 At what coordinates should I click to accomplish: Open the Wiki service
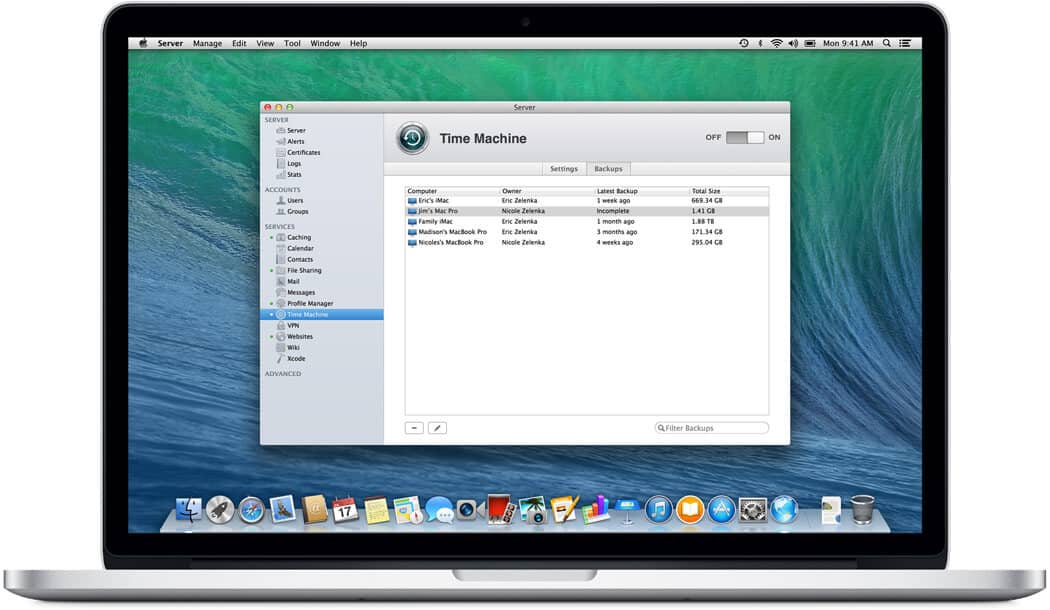tap(288, 348)
